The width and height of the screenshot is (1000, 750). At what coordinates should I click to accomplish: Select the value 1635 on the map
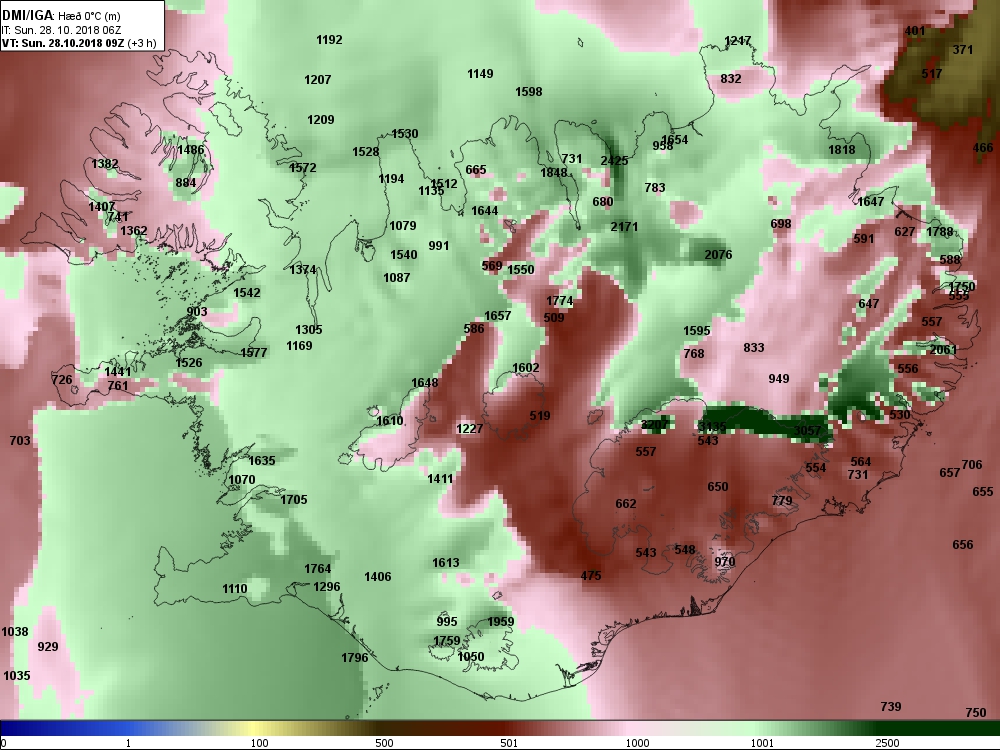point(261,460)
